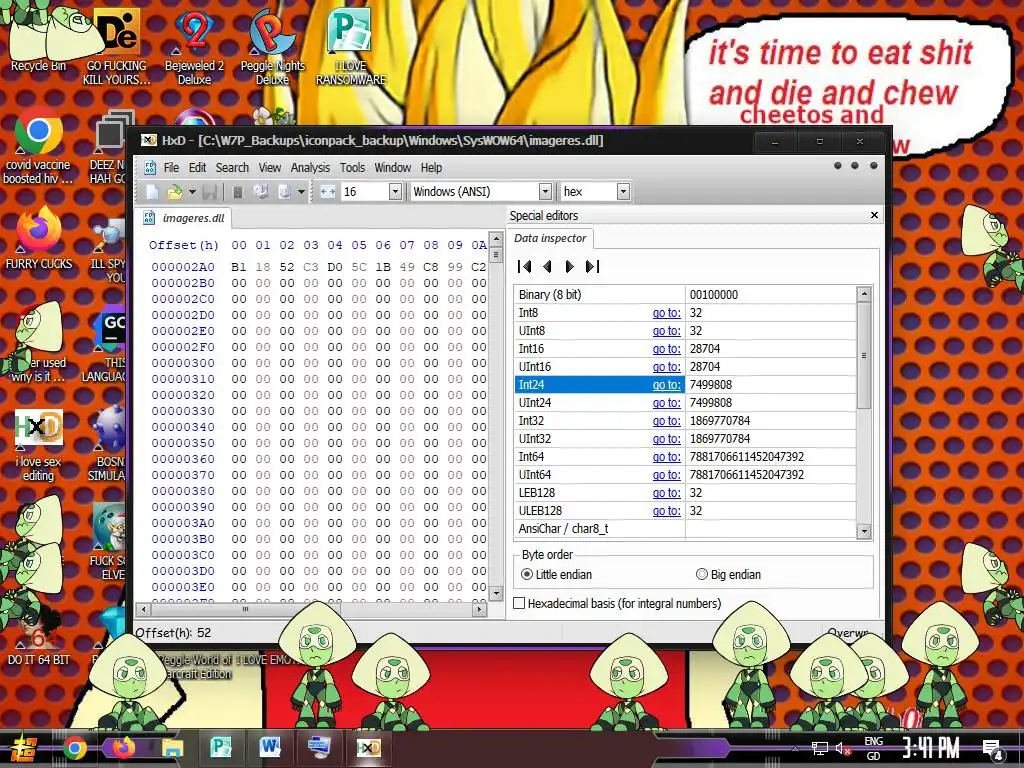1024x768 pixels.
Task: Click the Int32 value 1869770784
Action: pos(720,421)
